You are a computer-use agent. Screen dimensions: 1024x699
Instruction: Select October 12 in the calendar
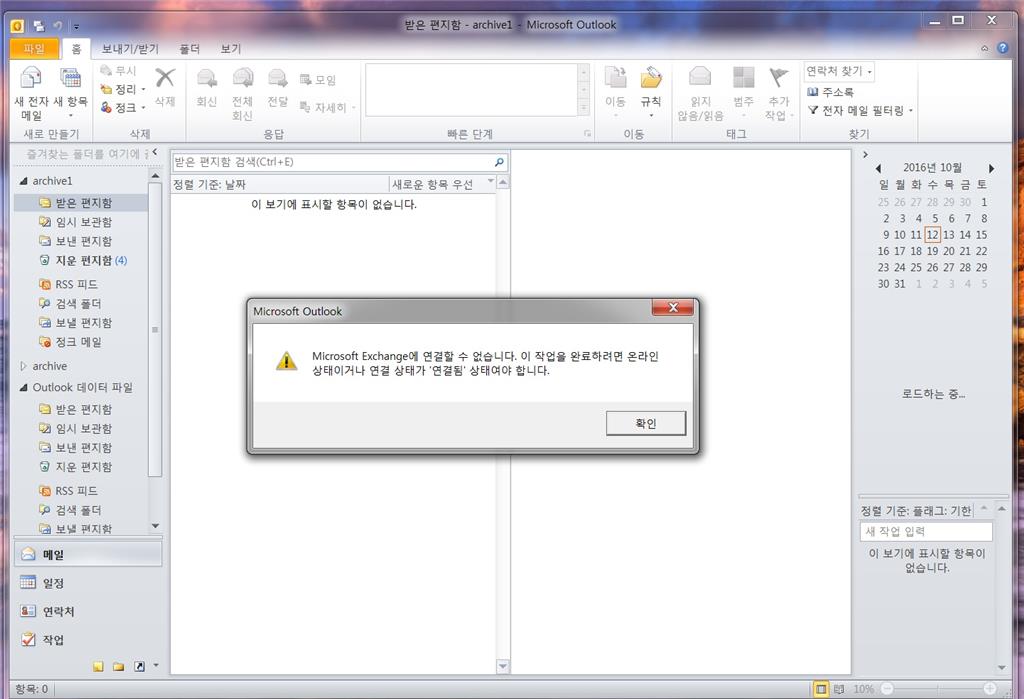click(933, 235)
